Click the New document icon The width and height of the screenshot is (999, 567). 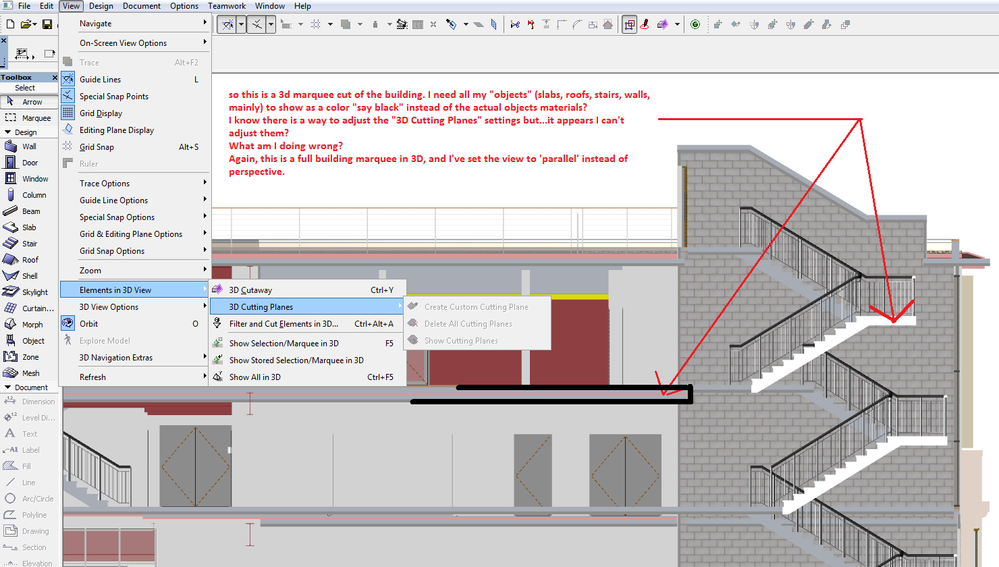(11, 24)
